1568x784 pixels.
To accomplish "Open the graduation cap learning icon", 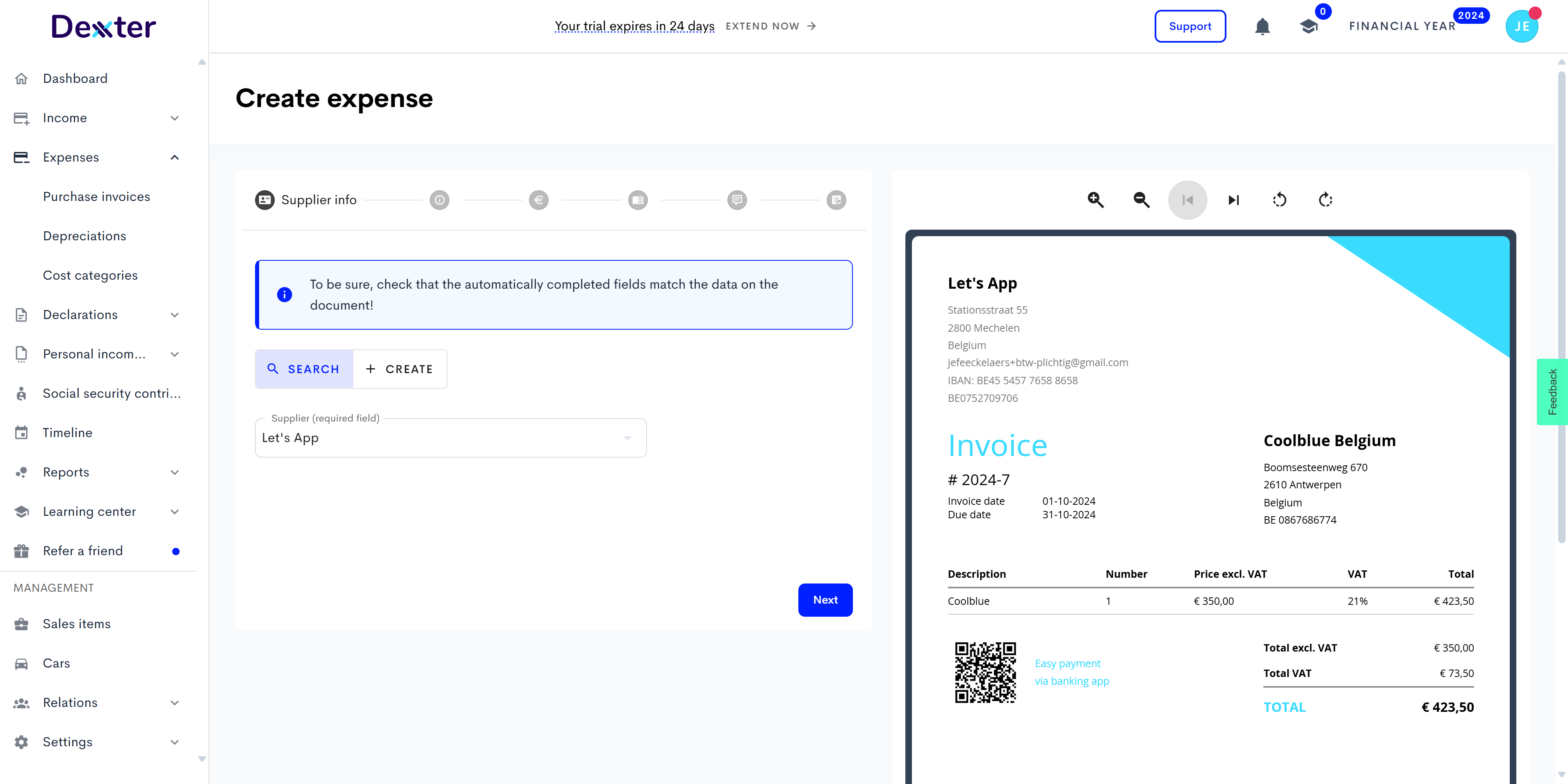I will tap(1308, 26).
